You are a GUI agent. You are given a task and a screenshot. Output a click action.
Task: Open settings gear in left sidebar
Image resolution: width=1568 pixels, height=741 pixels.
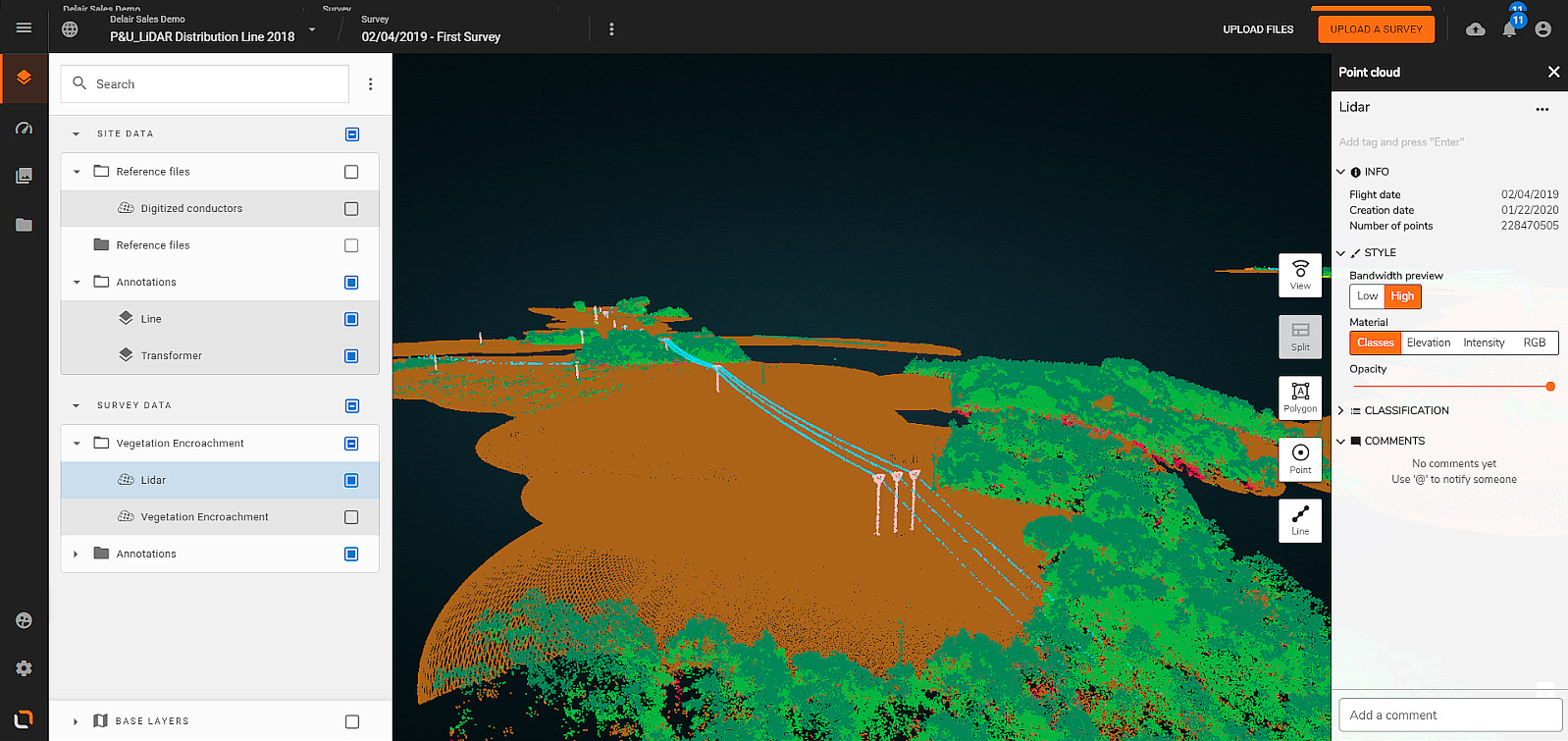pos(24,668)
